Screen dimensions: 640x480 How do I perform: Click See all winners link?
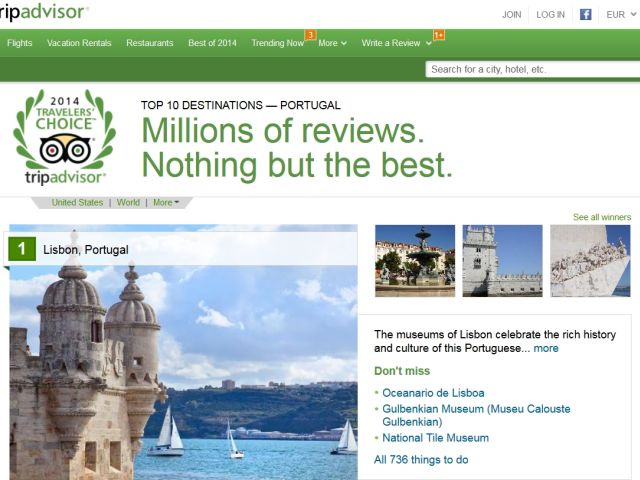601,217
